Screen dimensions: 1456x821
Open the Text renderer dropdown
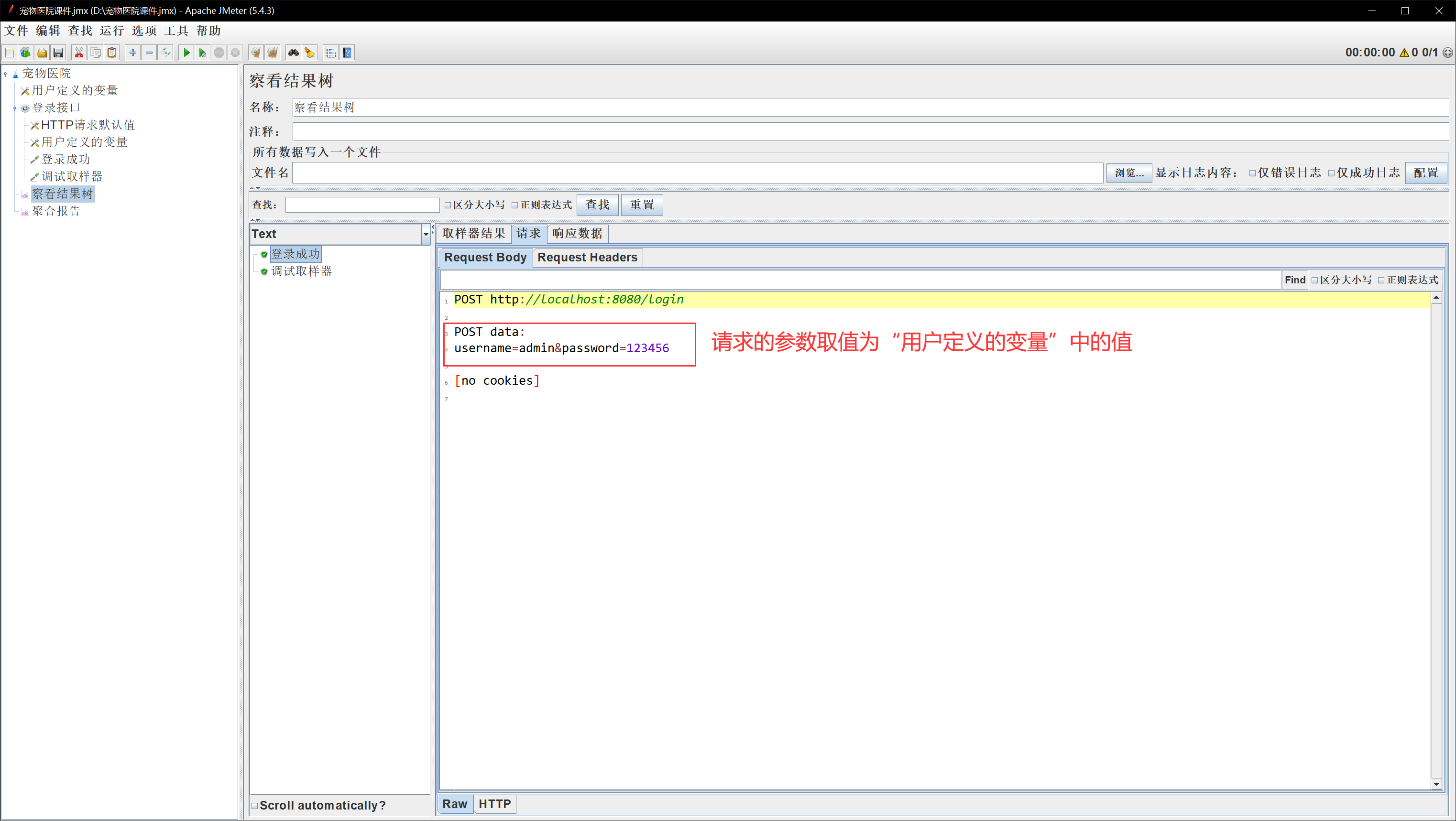click(426, 234)
